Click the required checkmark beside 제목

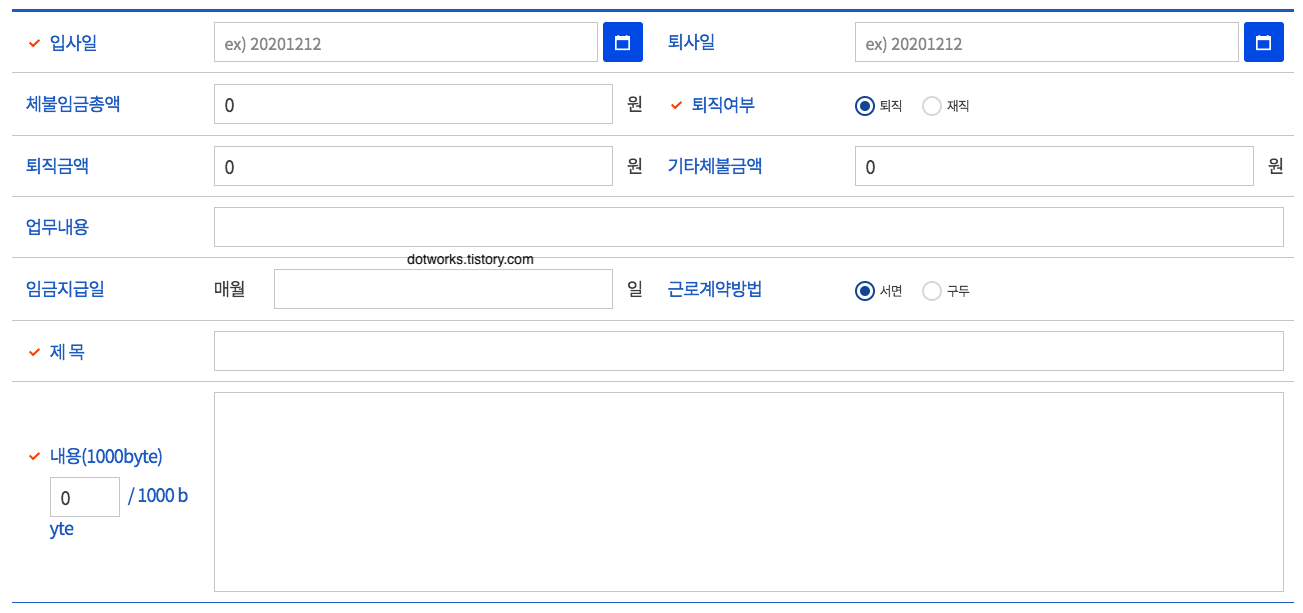pos(35,351)
